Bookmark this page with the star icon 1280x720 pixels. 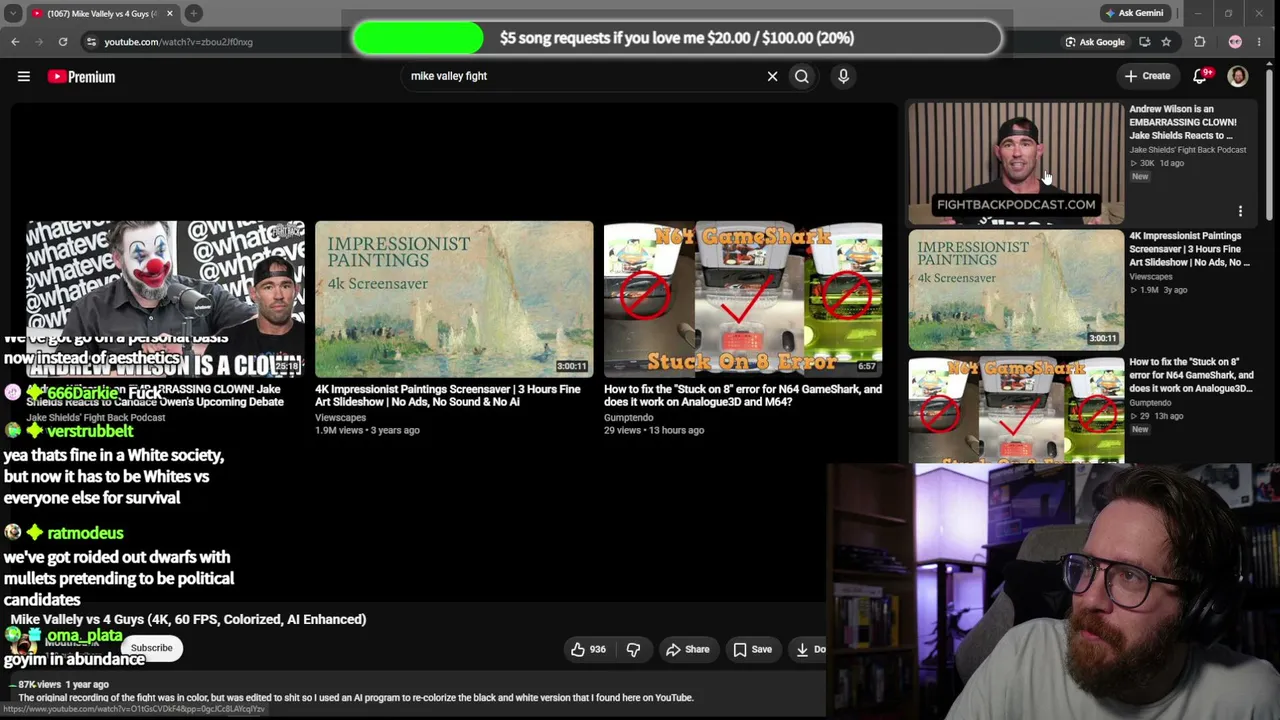(1166, 42)
